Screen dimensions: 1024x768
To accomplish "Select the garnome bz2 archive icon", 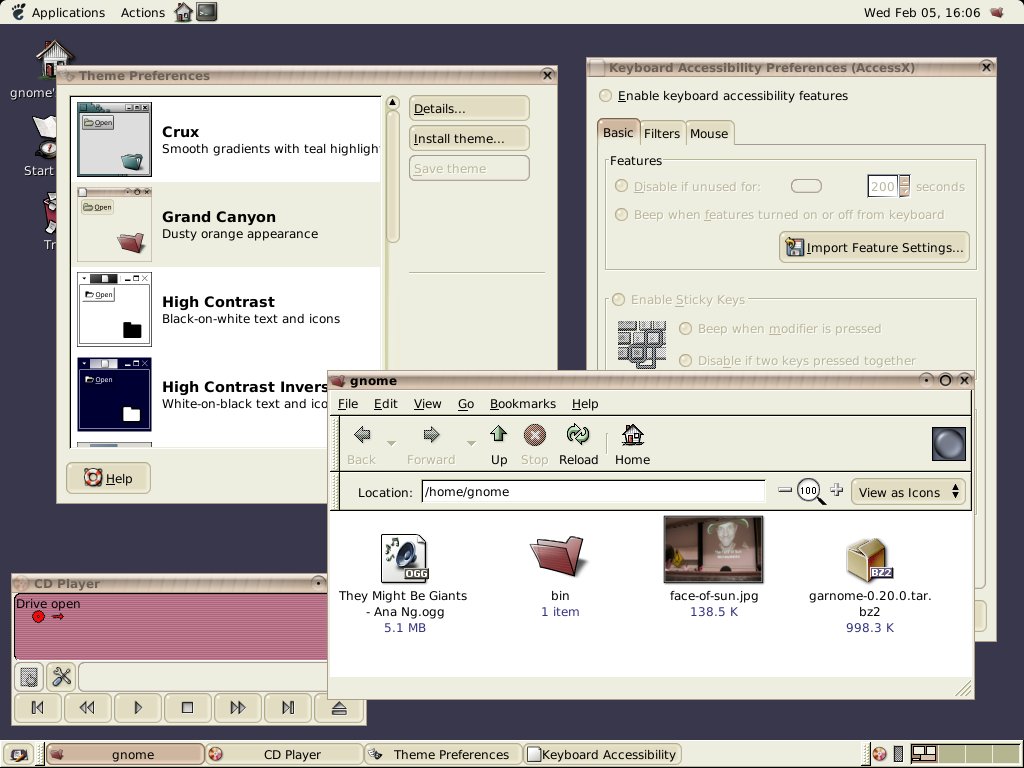I will (x=870, y=560).
